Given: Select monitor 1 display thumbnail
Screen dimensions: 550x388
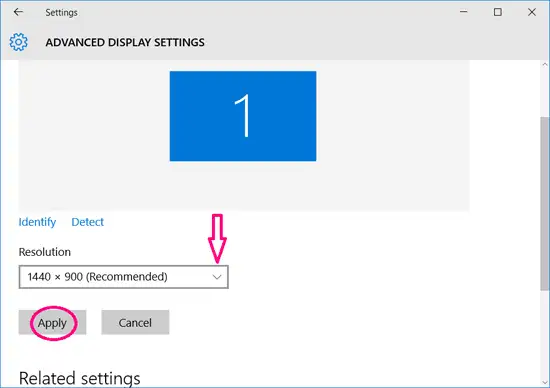Looking at the screenshot, I should click(x=243, y=116).
